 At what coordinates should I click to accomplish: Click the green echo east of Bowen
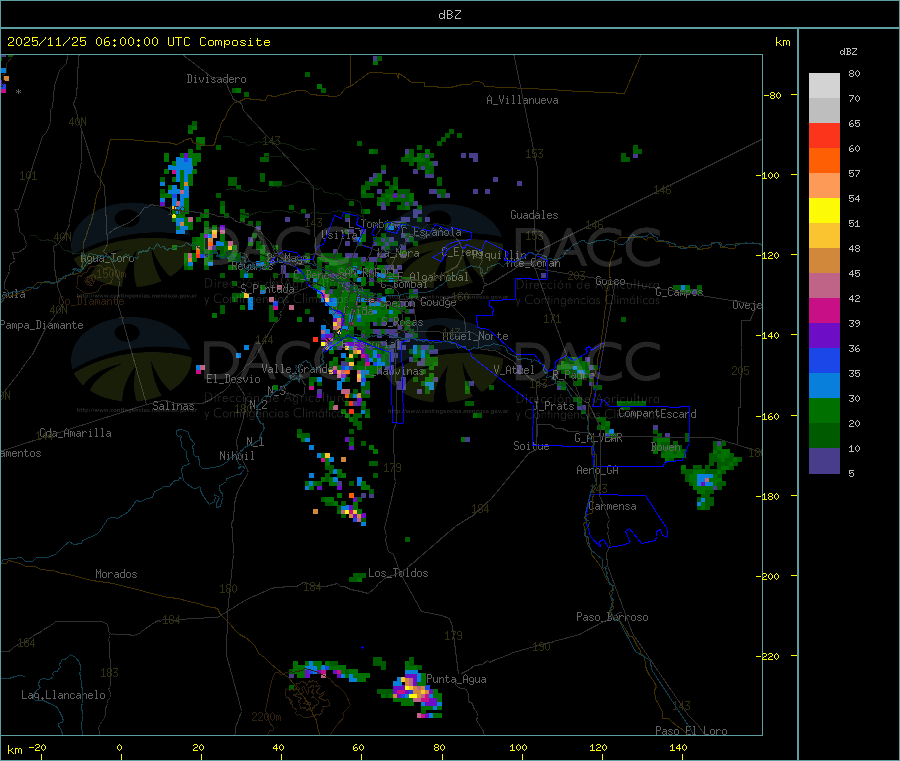coord(709,475)
